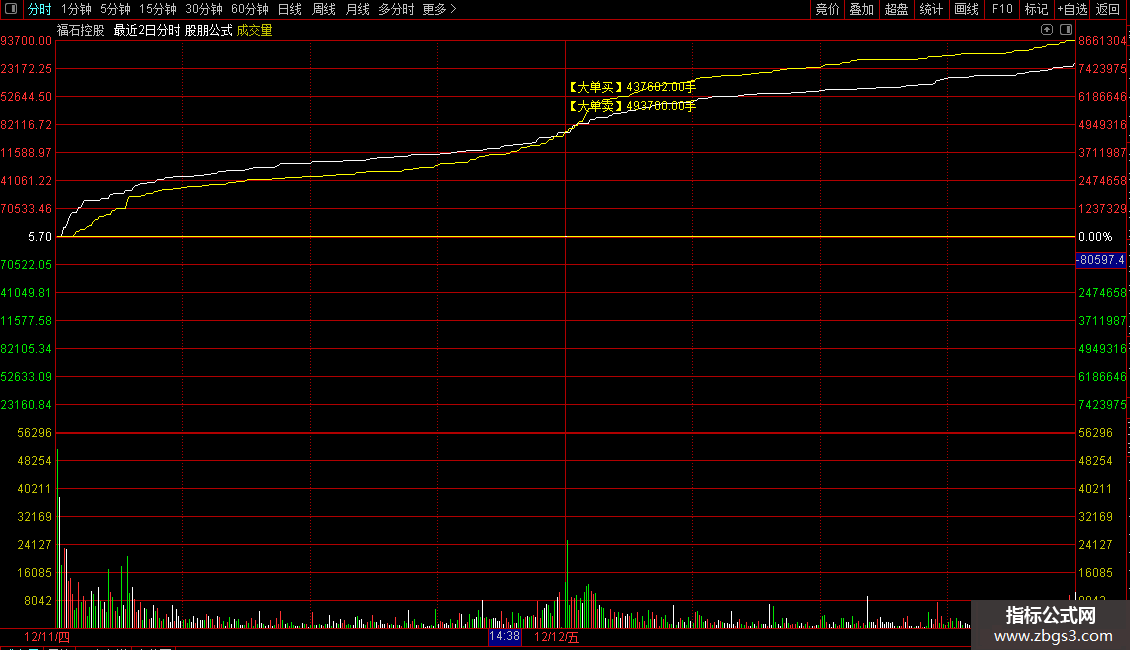Click 标记 mark button
Image resolution: width=1130 pixels, height=650 pixels.
(x=1036, y=9)
